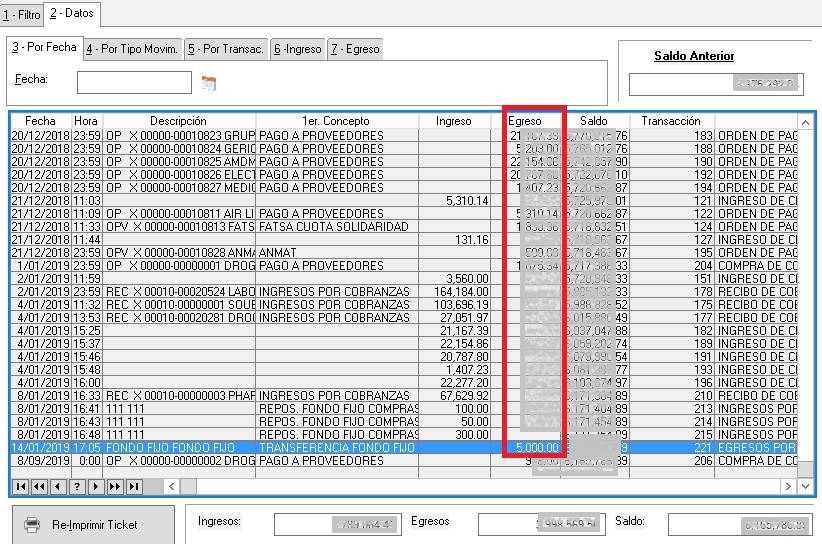
Task: Go to previous record in navigator
Action: [57, 486]
